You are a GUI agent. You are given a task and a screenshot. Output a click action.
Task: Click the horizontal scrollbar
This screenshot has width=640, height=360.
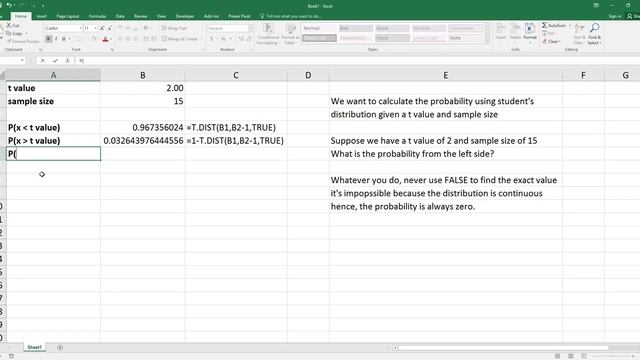pyautogui.click(x=503, y=348)
